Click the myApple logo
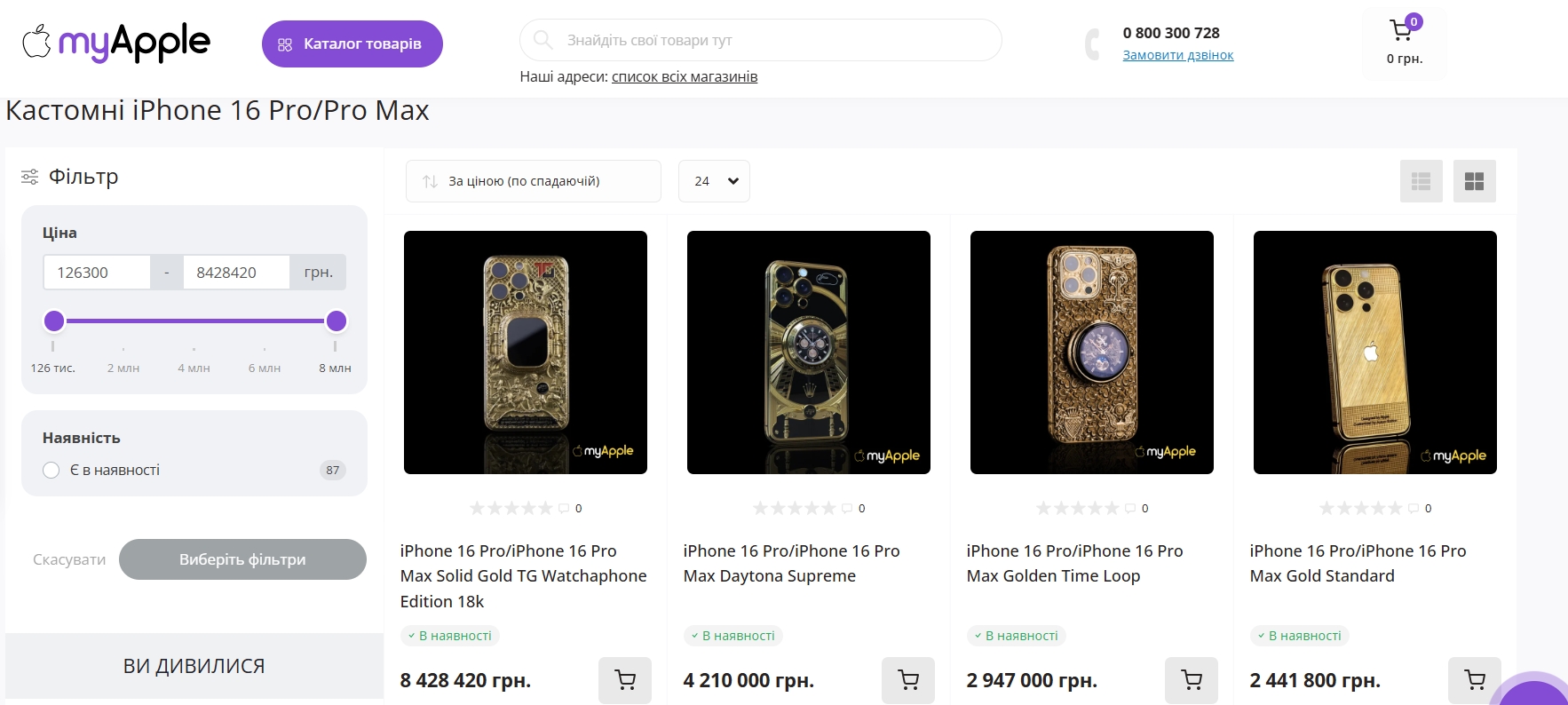 point(115,42)
